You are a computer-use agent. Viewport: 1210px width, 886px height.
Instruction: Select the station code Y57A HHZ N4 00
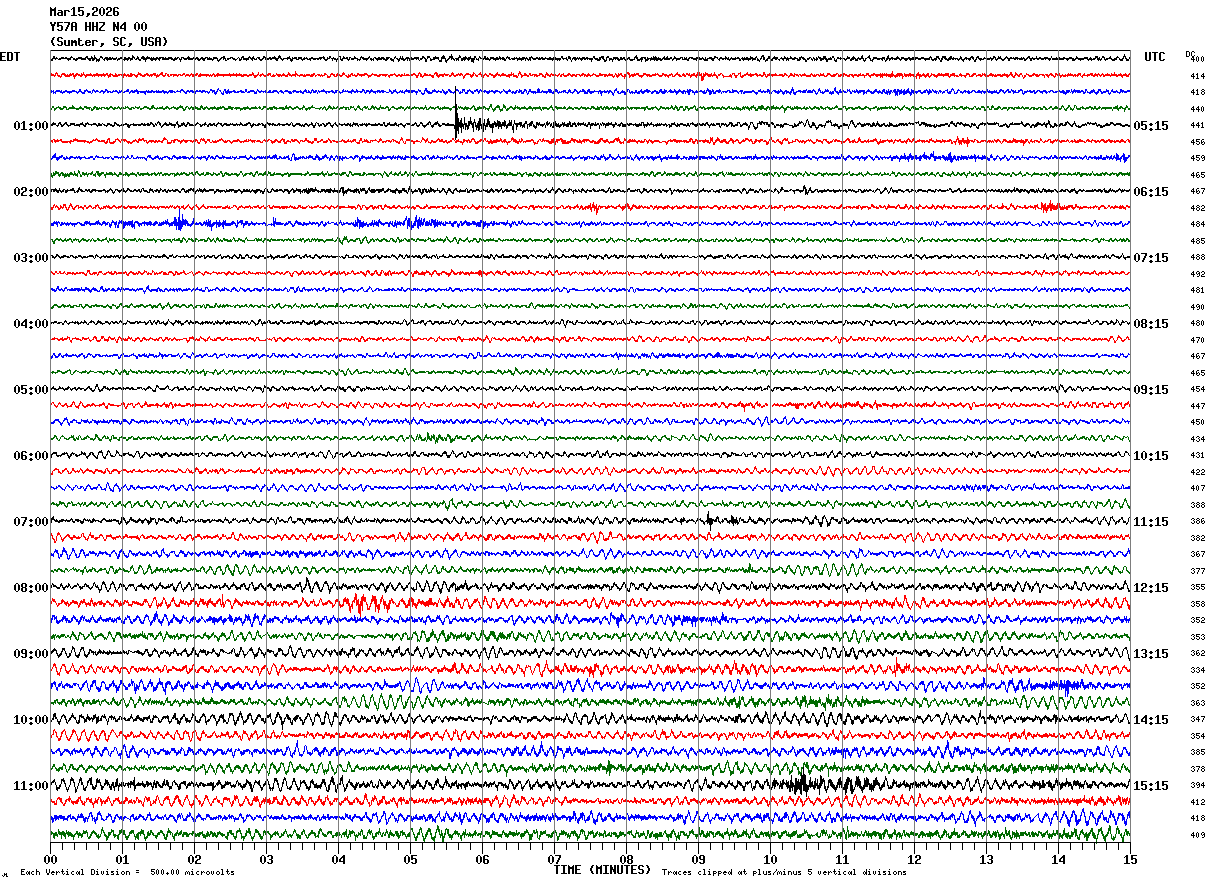(x=98, y=27)
